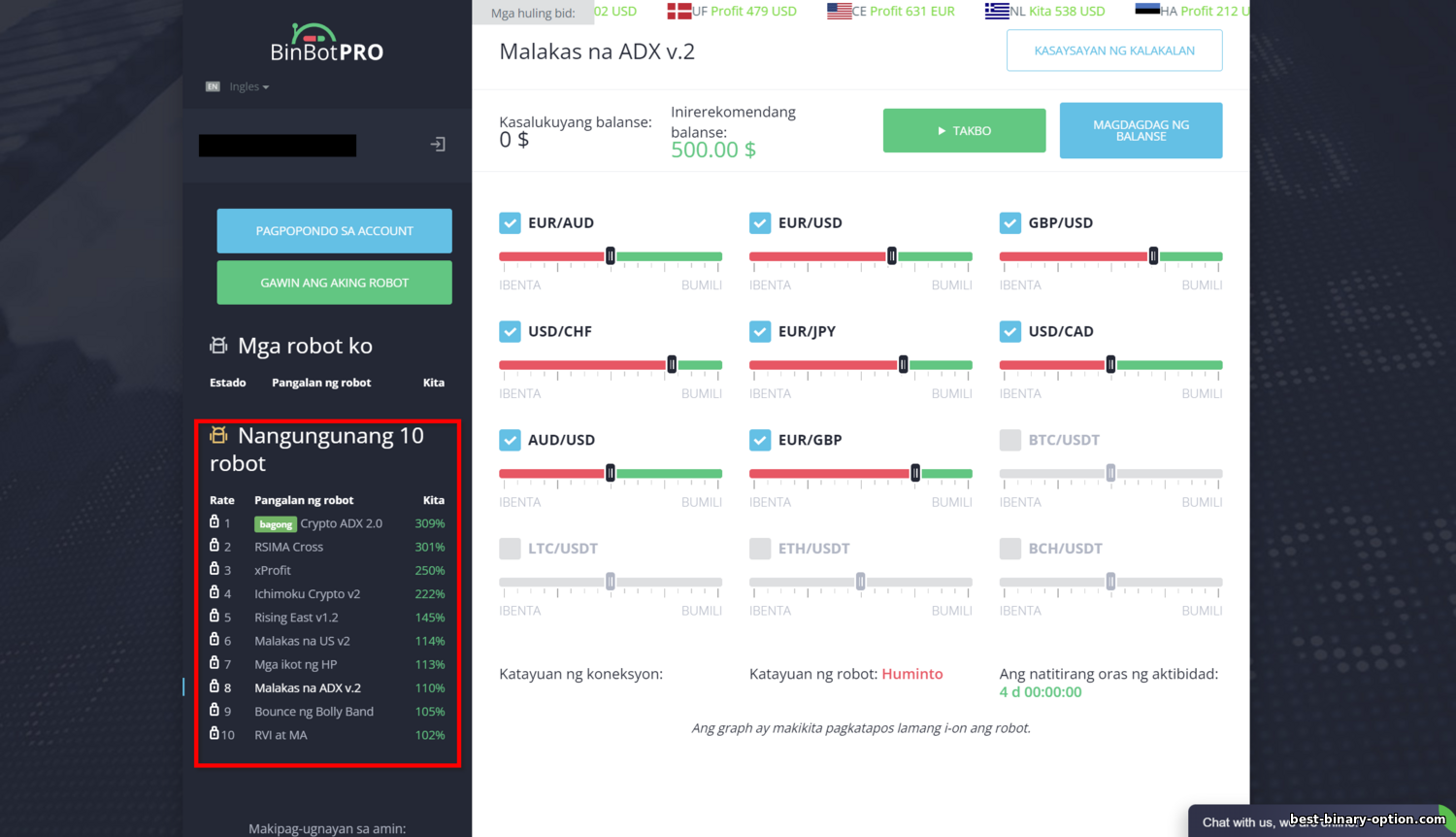The image size is (1456, 837).
Task: Click lock icon of xProfit row
Action: (x=215, y=568)
